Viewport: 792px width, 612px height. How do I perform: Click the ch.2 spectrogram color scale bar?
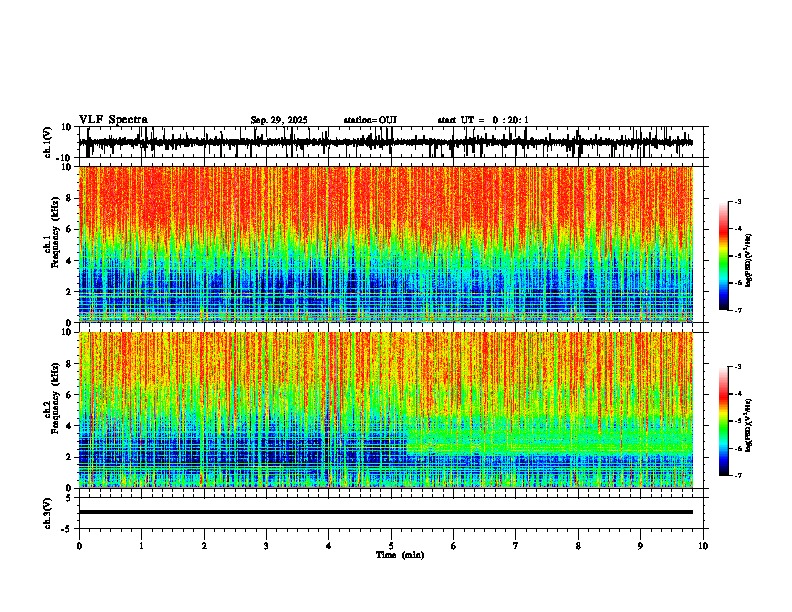click(x=724, y=421)
